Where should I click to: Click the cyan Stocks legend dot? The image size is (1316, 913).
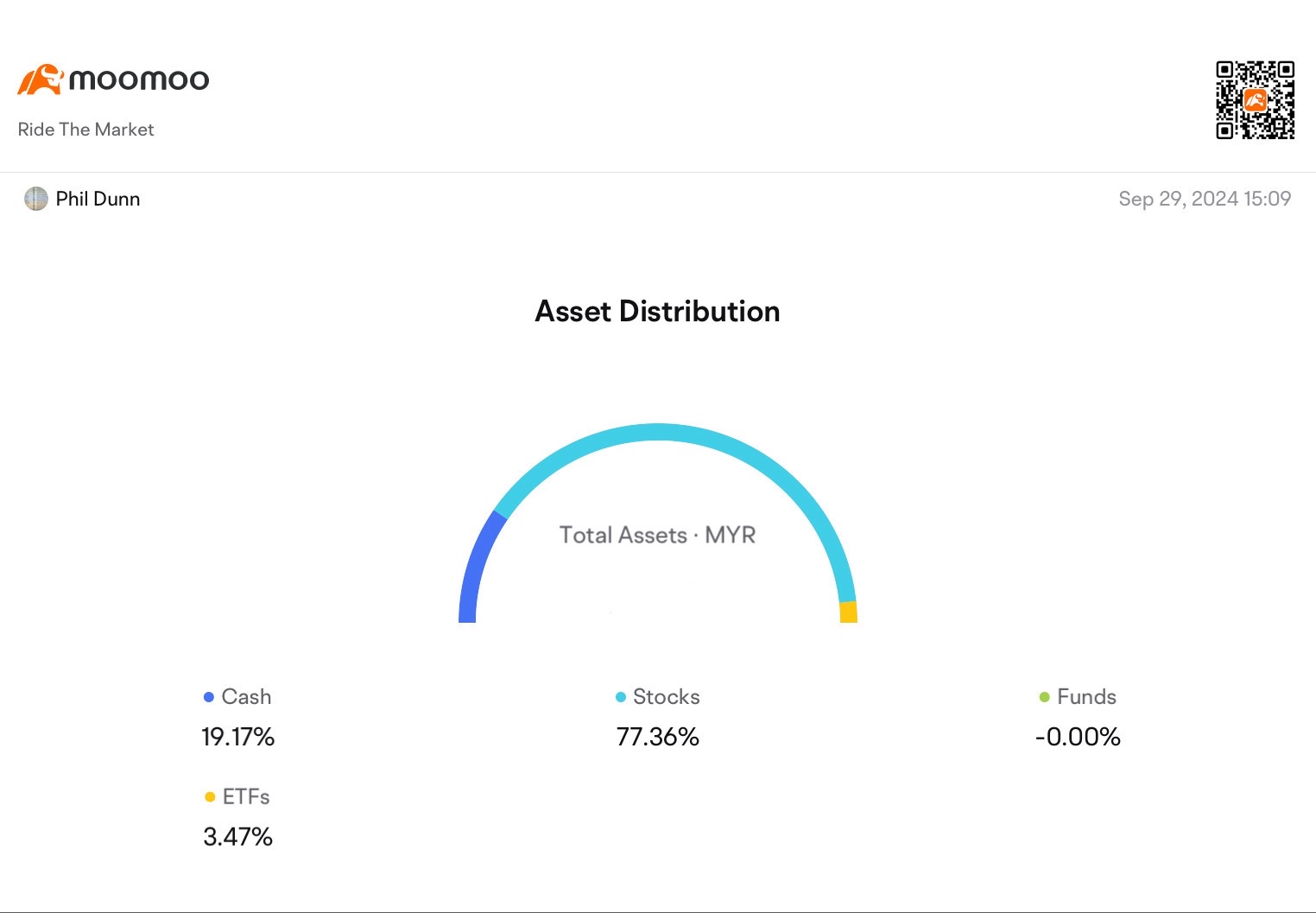click(620, 697)
